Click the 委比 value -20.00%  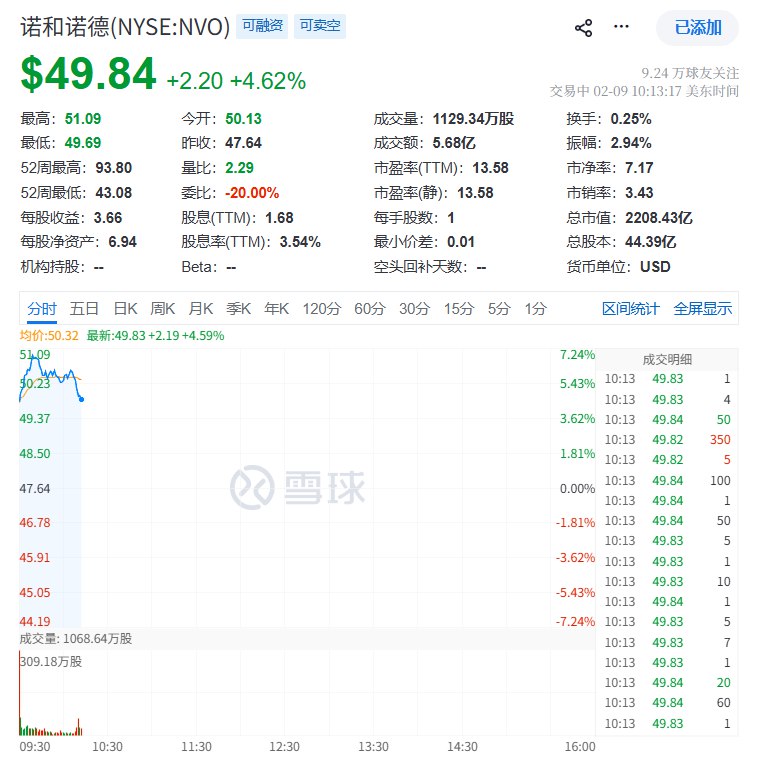[x=252, y=192]
